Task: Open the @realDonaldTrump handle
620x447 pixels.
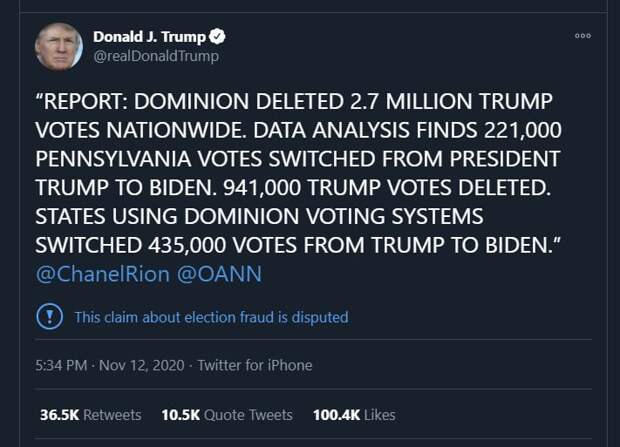Action: click(x=156, y=56)
